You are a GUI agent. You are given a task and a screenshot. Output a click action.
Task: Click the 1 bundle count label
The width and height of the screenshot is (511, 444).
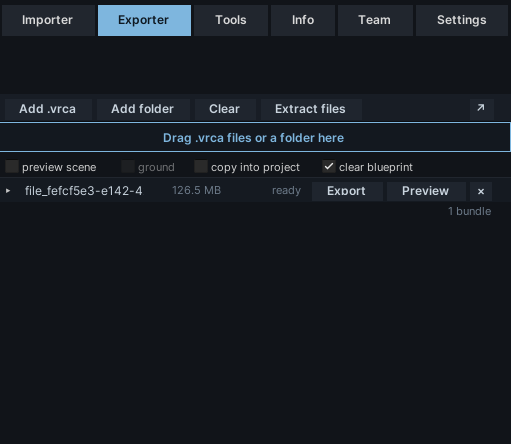pos(469,211)
